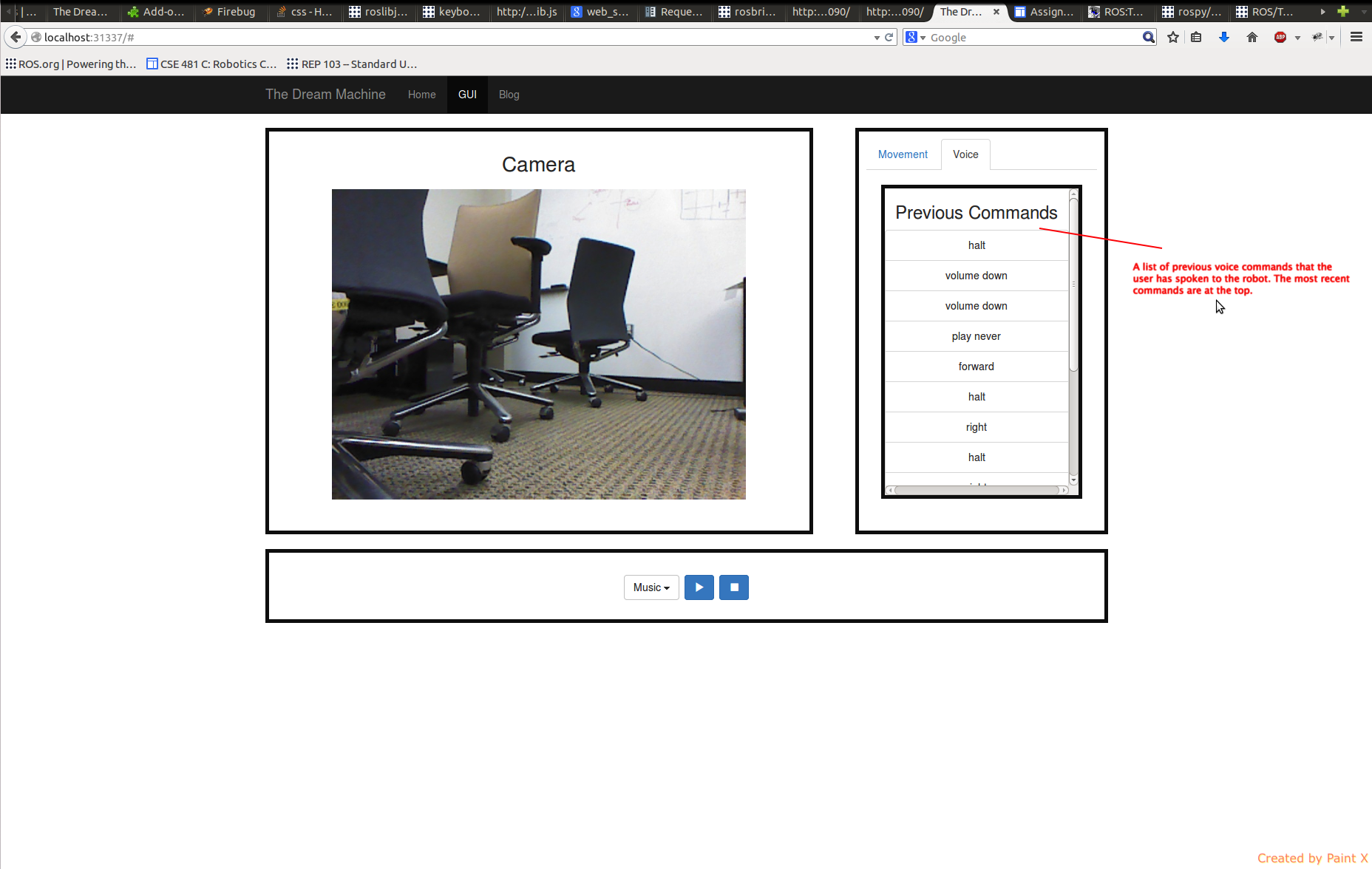Screen dimensions: 1372x869
Task: Select the Voice tab
Action: (965, 154)
